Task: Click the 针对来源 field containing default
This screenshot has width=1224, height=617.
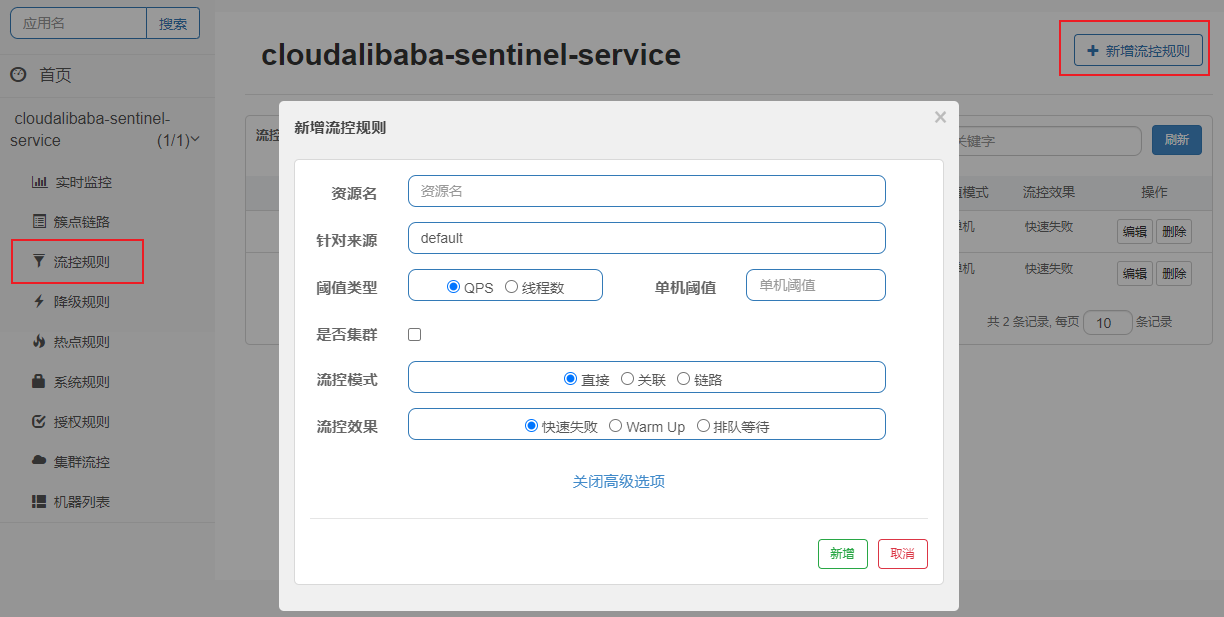Action: [x=647, y=238]
